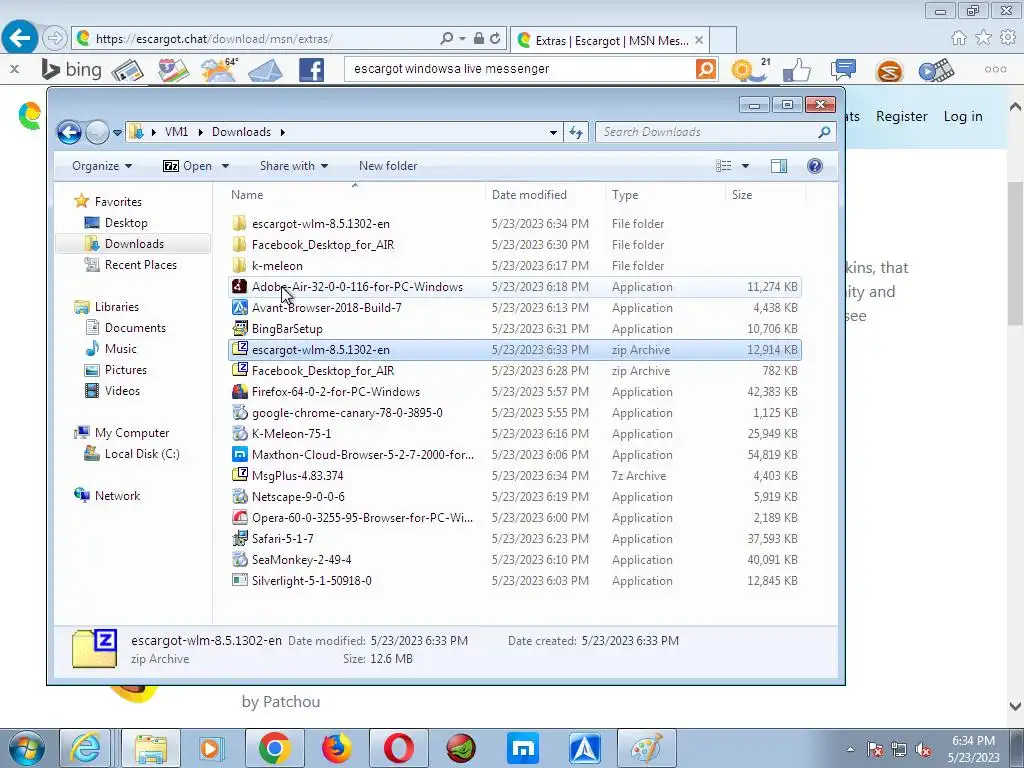Image resolution: width=1024 pixels, height=768 pixels.
Task: Refresh the Internet Explorer page
Action: coord(495,39)
